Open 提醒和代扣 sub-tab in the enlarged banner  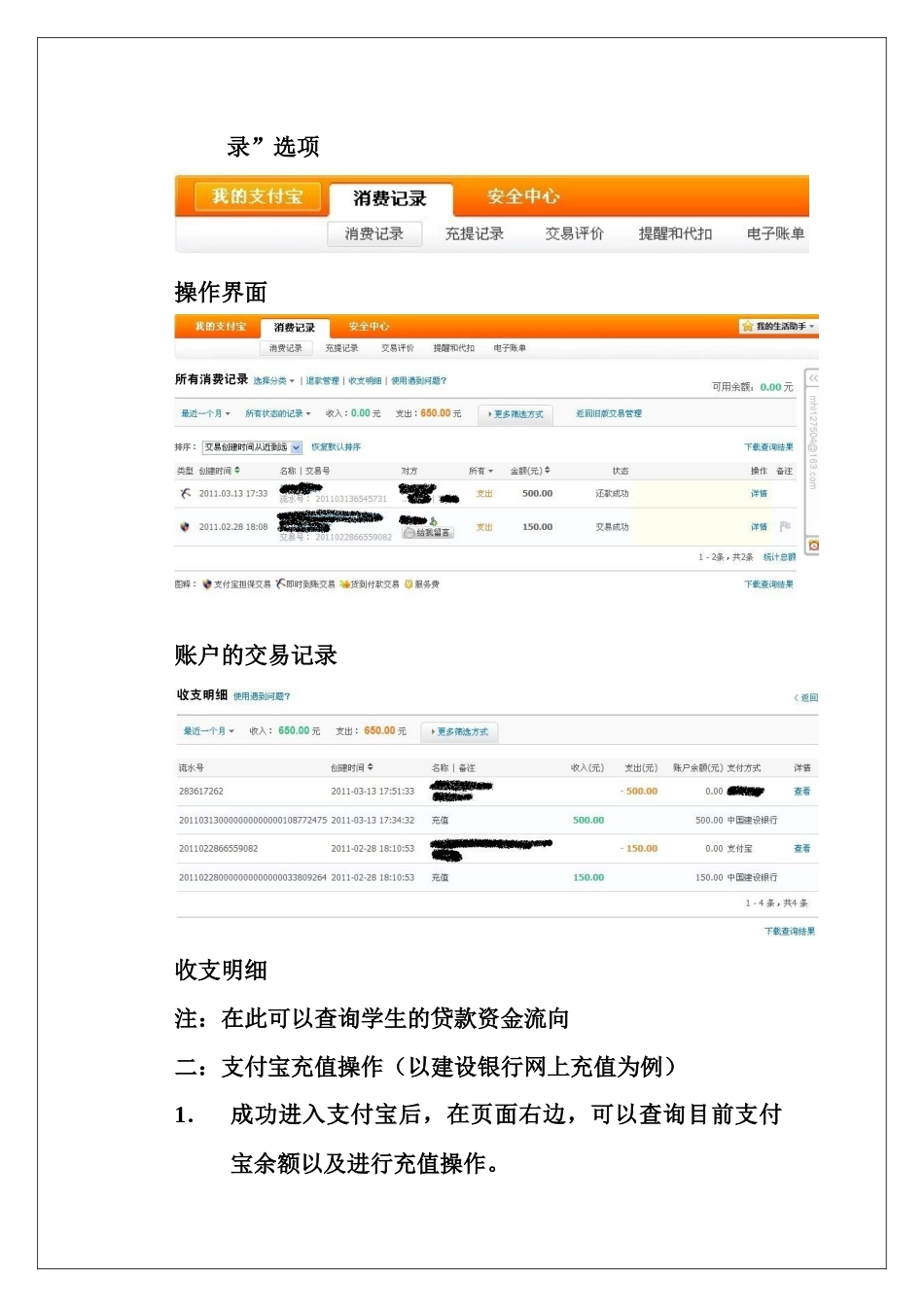click(675, 234)
